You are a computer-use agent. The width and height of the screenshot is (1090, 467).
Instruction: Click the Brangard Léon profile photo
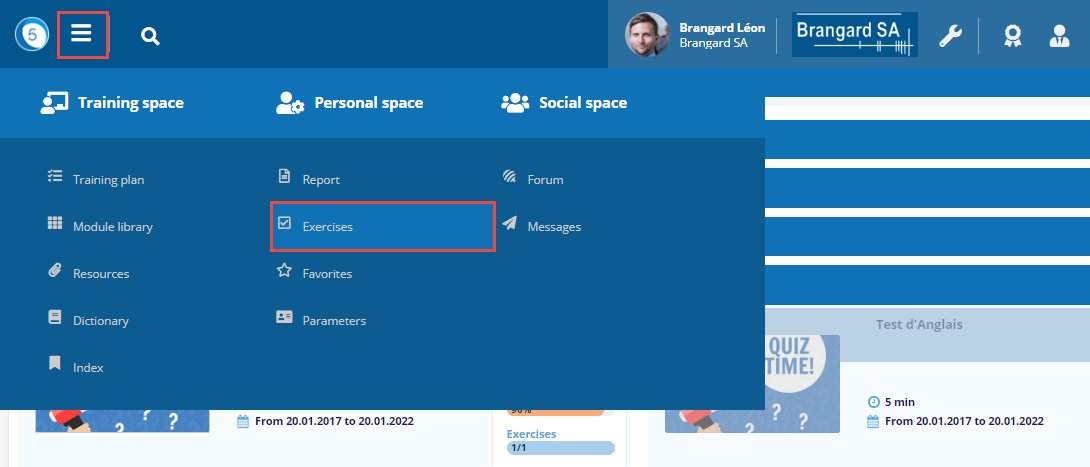(647, 35)
